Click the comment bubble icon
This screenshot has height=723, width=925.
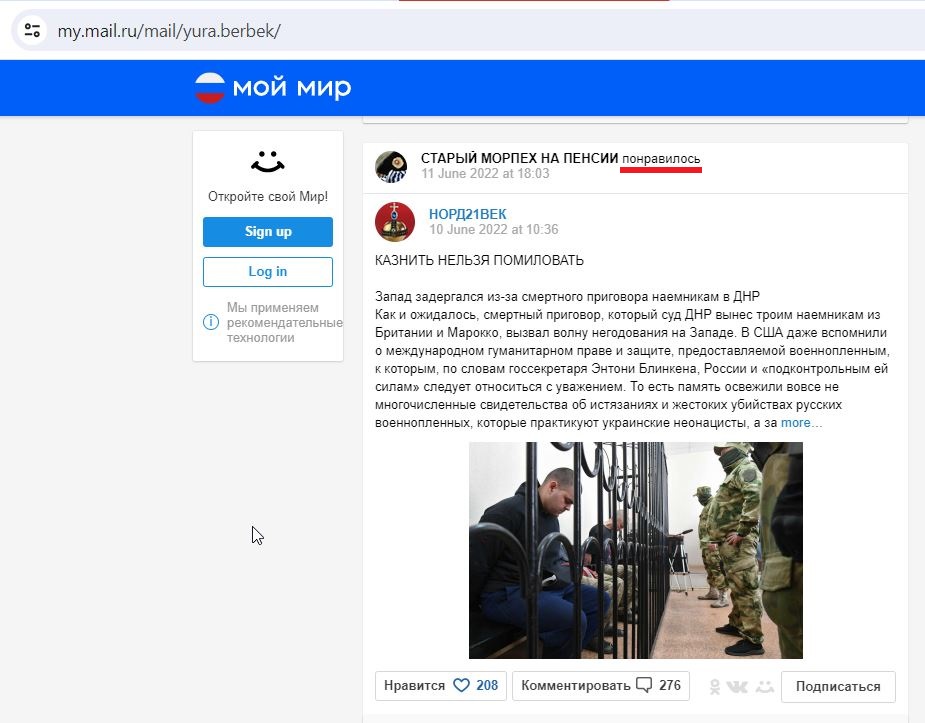644,685
